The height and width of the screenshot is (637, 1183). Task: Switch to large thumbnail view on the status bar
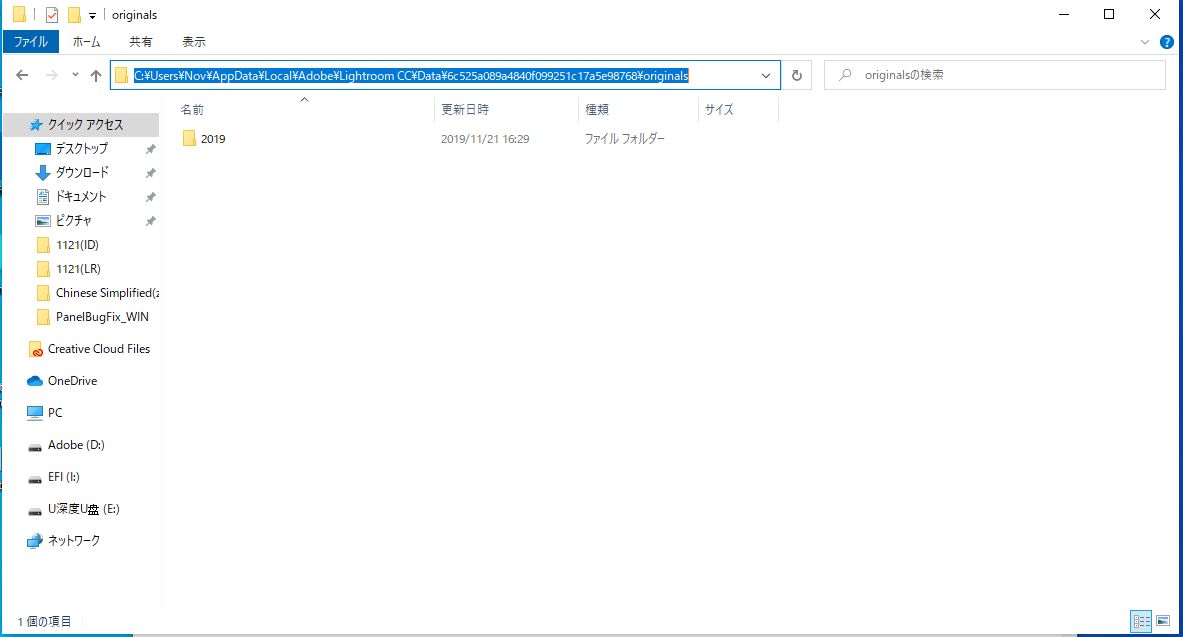tap(1164, 621)
